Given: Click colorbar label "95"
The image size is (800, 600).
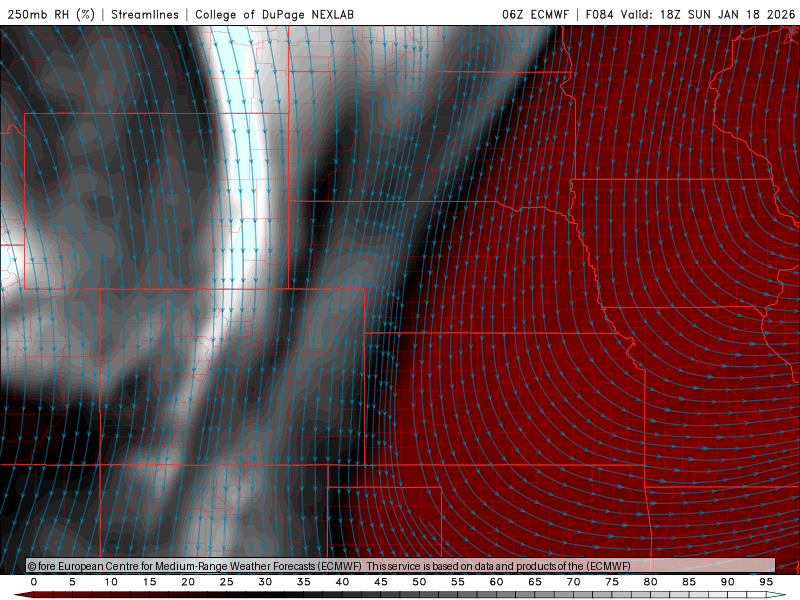Looking at the screenshot, I should [766, 582].
